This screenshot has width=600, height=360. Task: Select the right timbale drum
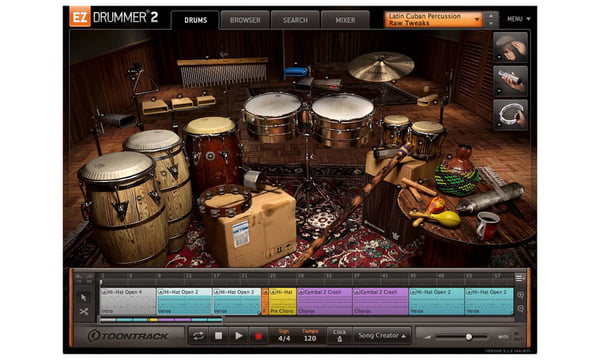pyautogui.click(x=342, y=119)
